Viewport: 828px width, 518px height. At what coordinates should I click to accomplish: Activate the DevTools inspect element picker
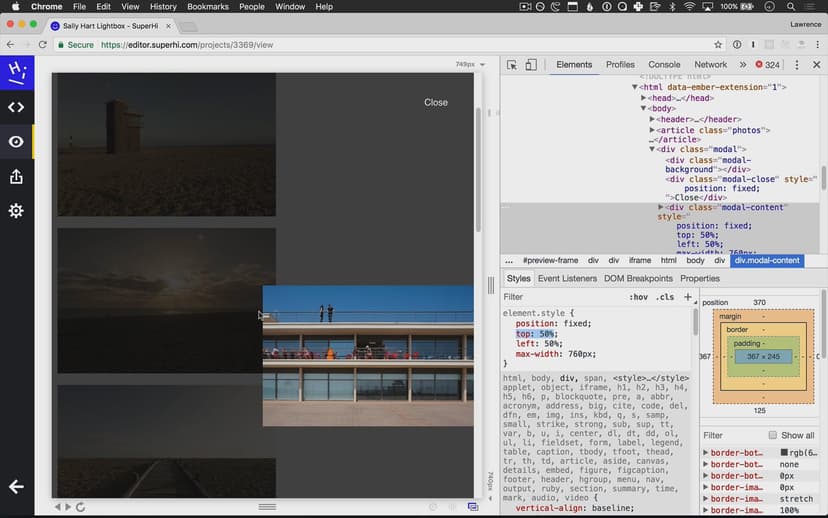coord(512,65)
